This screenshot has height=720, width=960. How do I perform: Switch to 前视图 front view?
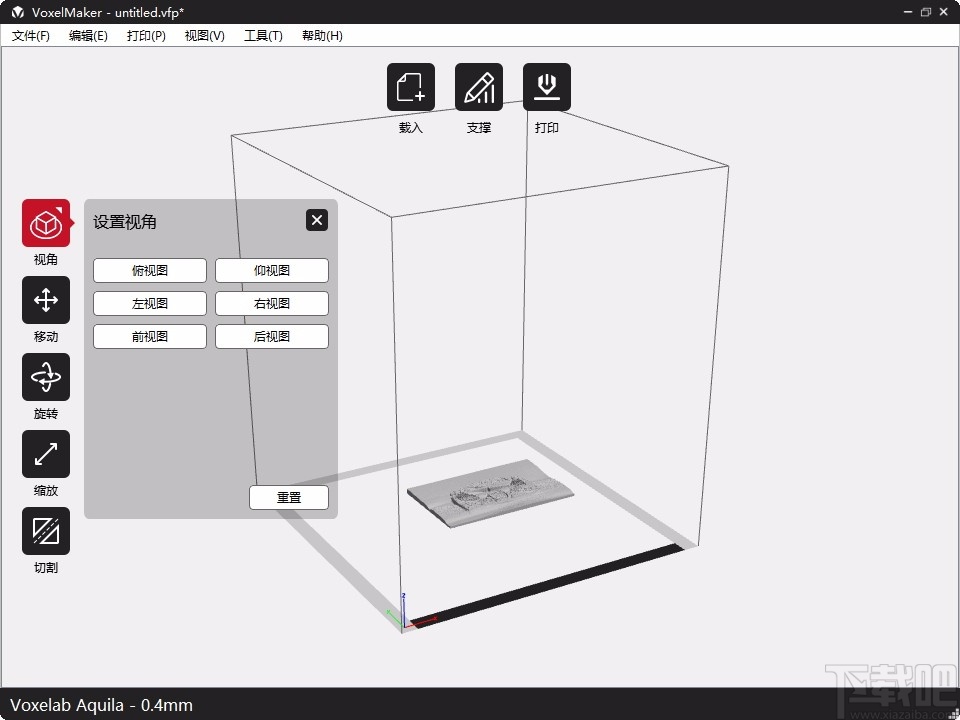(x=149, y=336)
